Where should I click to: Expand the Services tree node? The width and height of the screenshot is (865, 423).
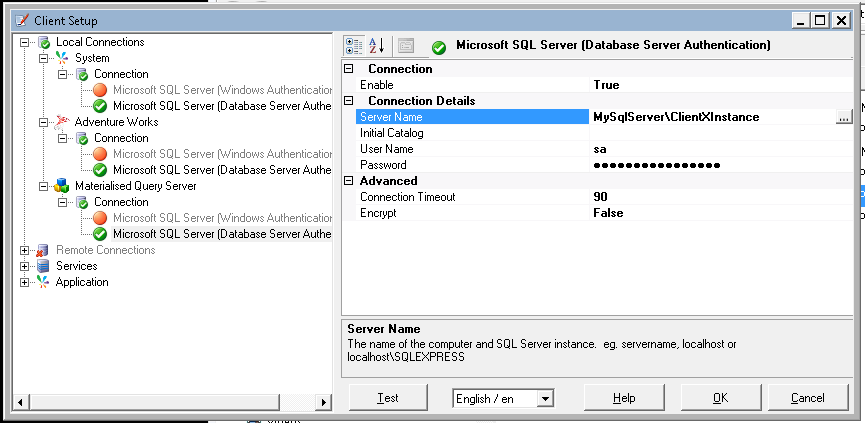24,266
